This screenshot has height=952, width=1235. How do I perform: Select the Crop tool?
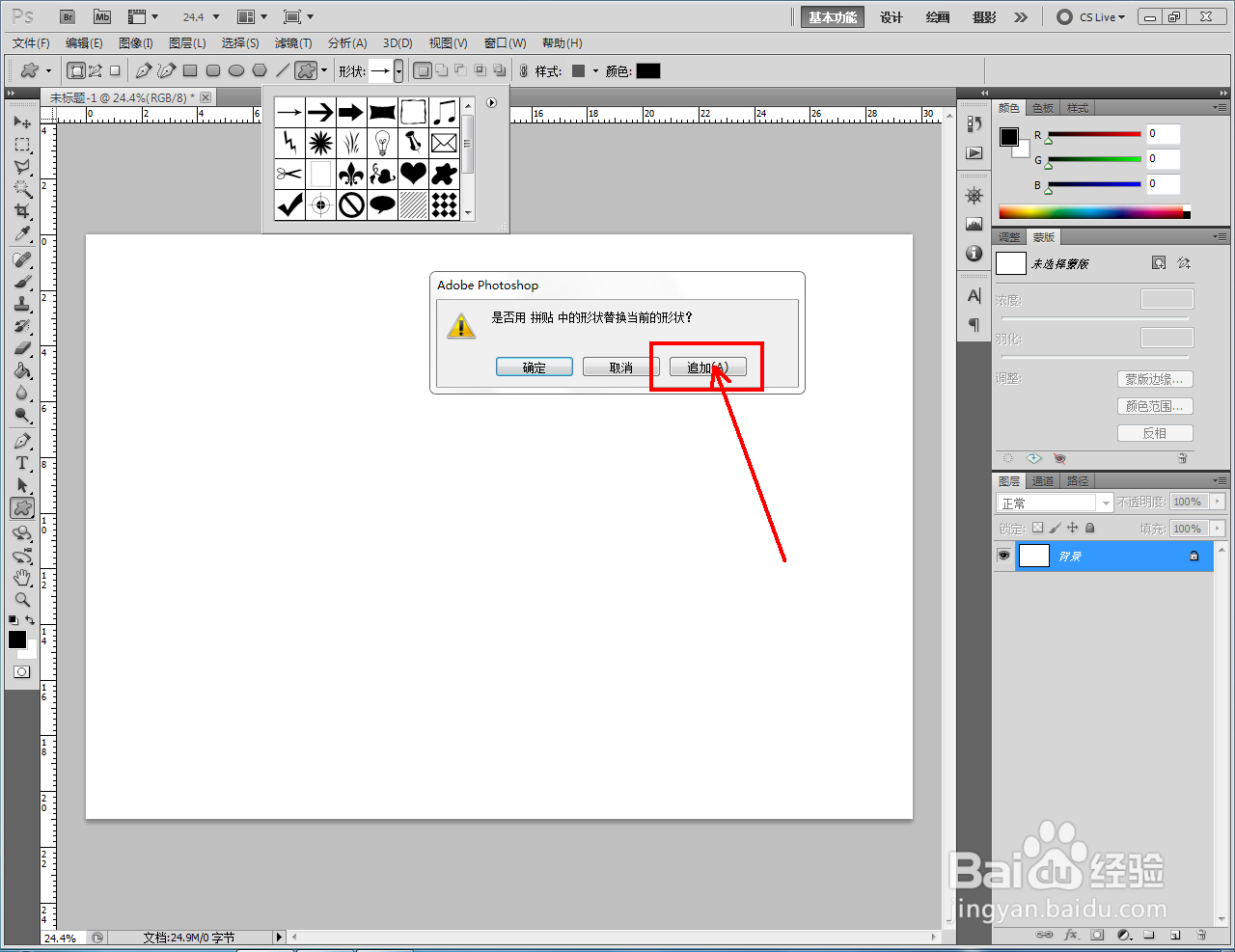22,211
